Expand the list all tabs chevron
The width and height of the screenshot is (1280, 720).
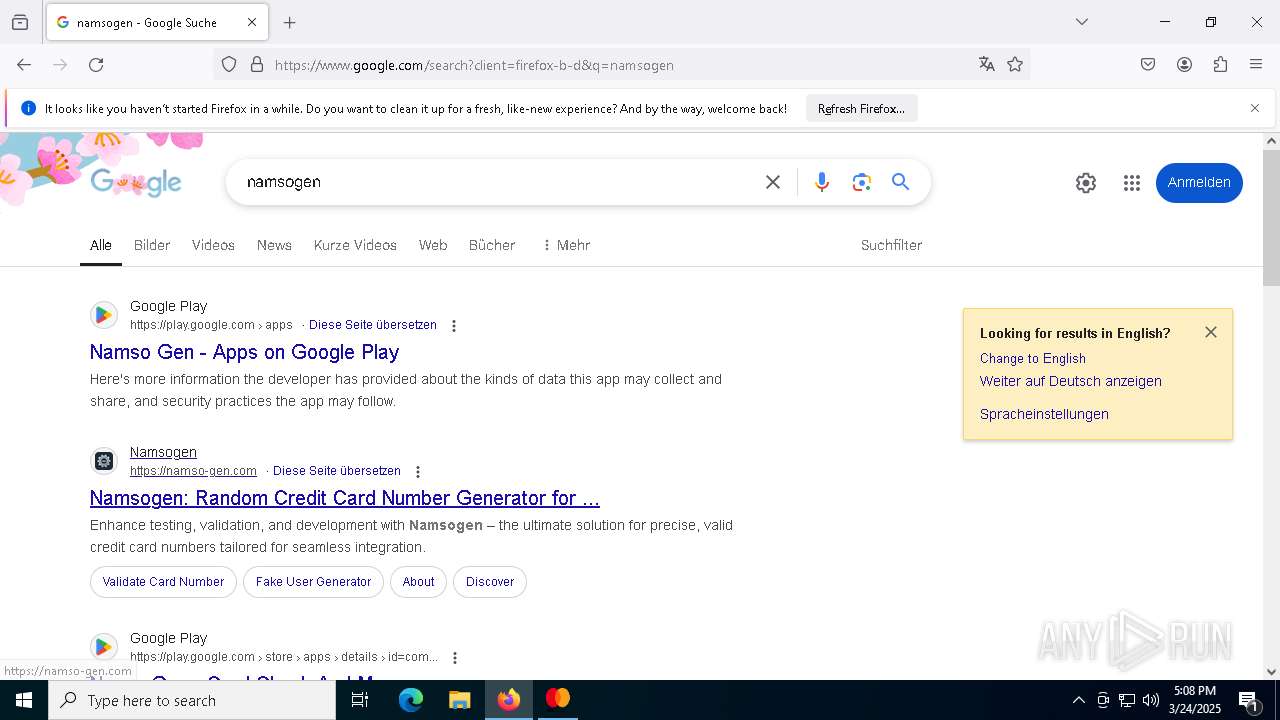1082,22
